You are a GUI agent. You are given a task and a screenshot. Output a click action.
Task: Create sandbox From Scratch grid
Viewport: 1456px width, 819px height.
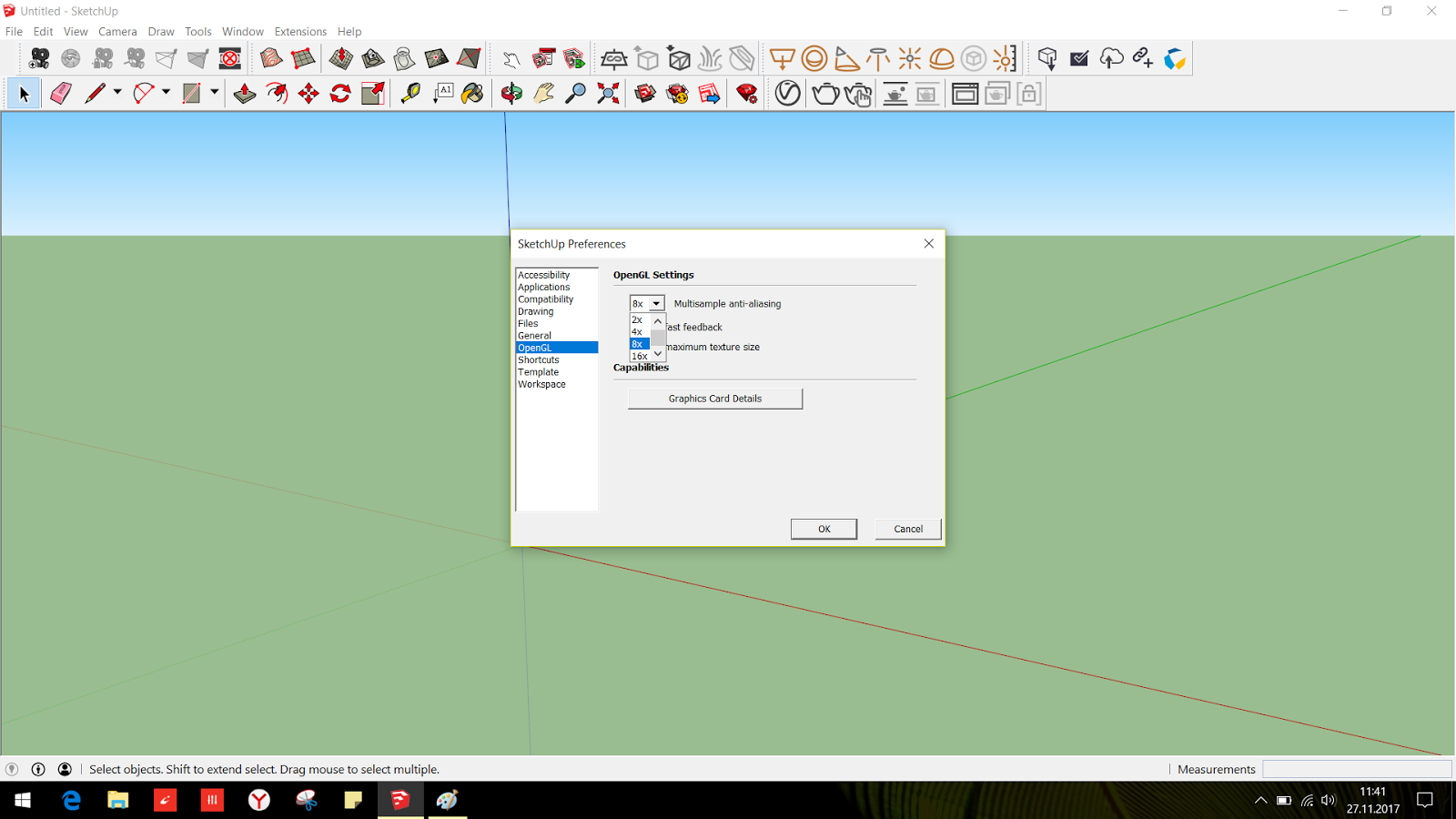(303, 59)
